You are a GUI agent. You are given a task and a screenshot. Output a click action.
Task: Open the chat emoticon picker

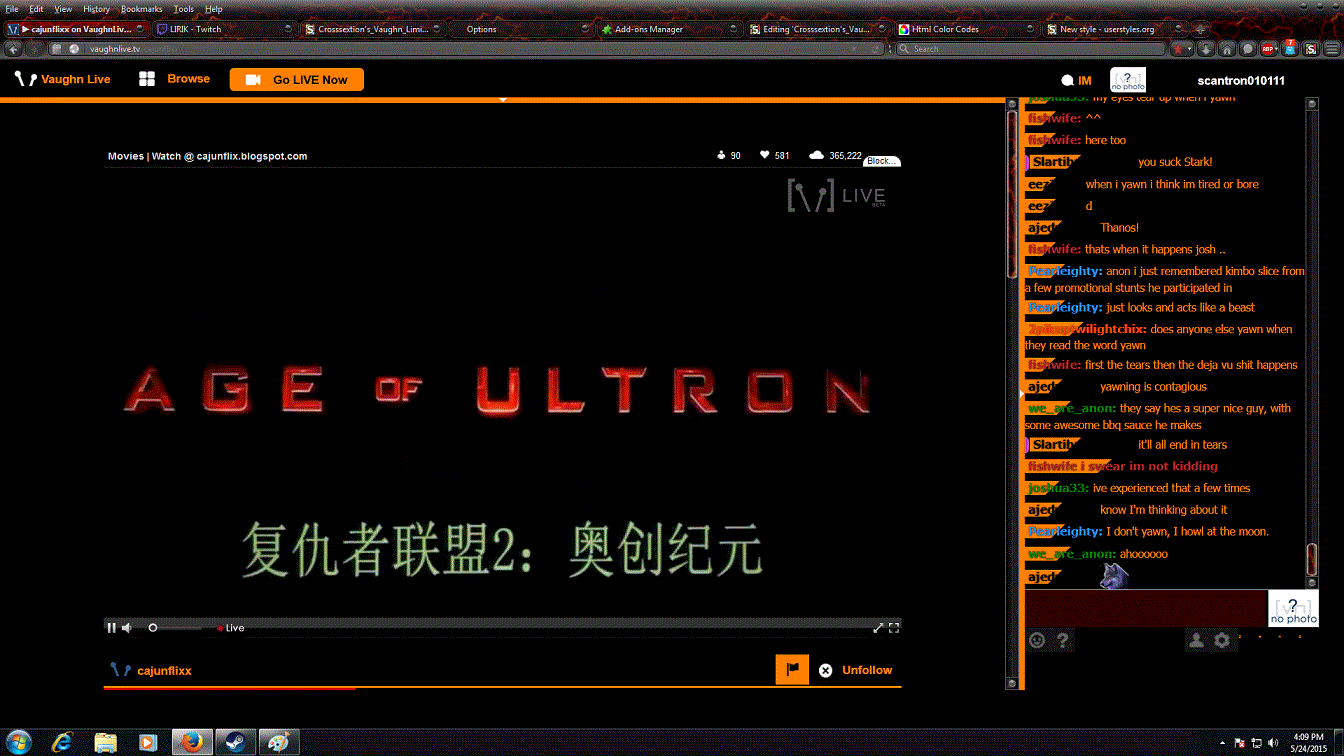[1037, 640]
